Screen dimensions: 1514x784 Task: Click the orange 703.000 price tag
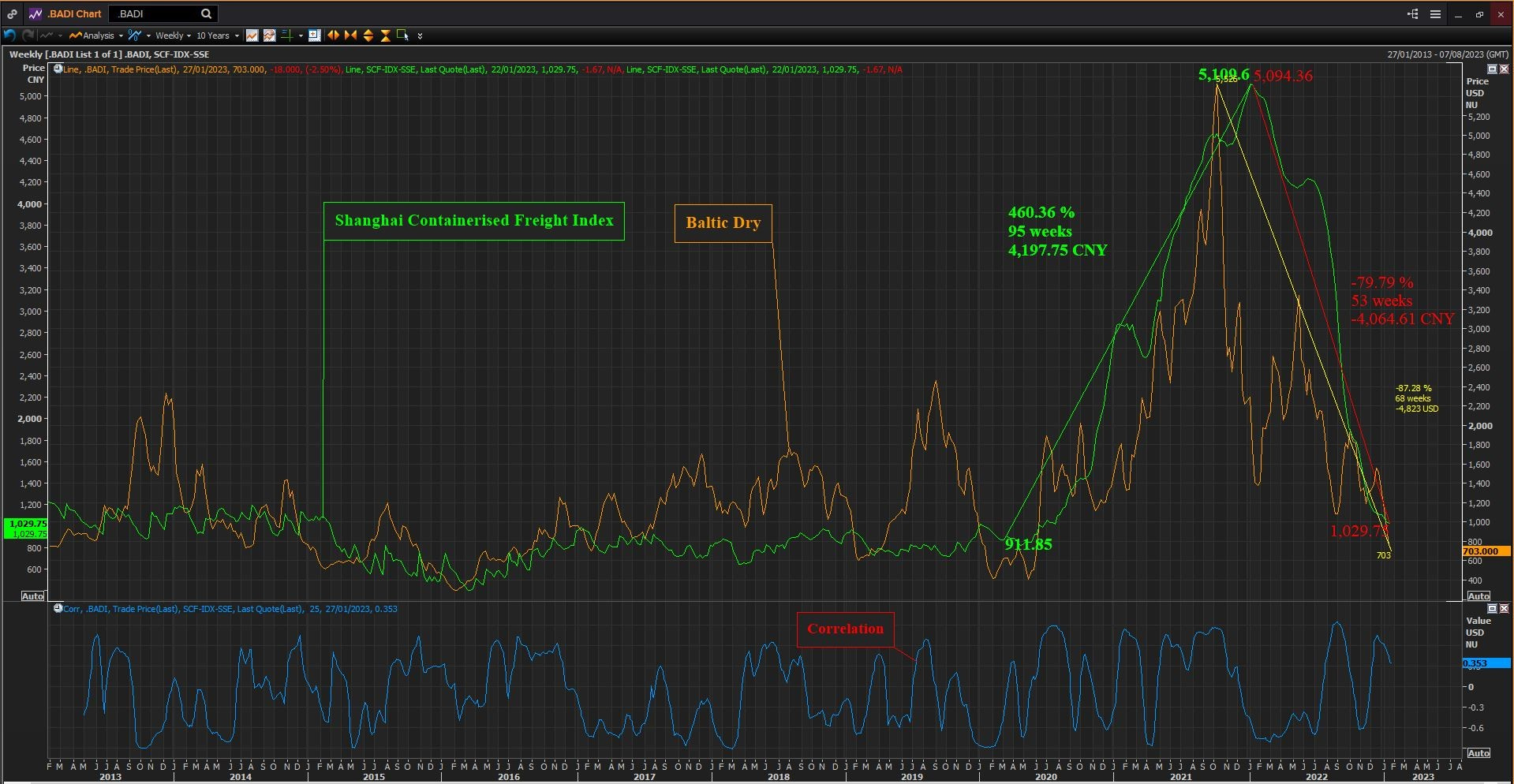click(1486, 551)
